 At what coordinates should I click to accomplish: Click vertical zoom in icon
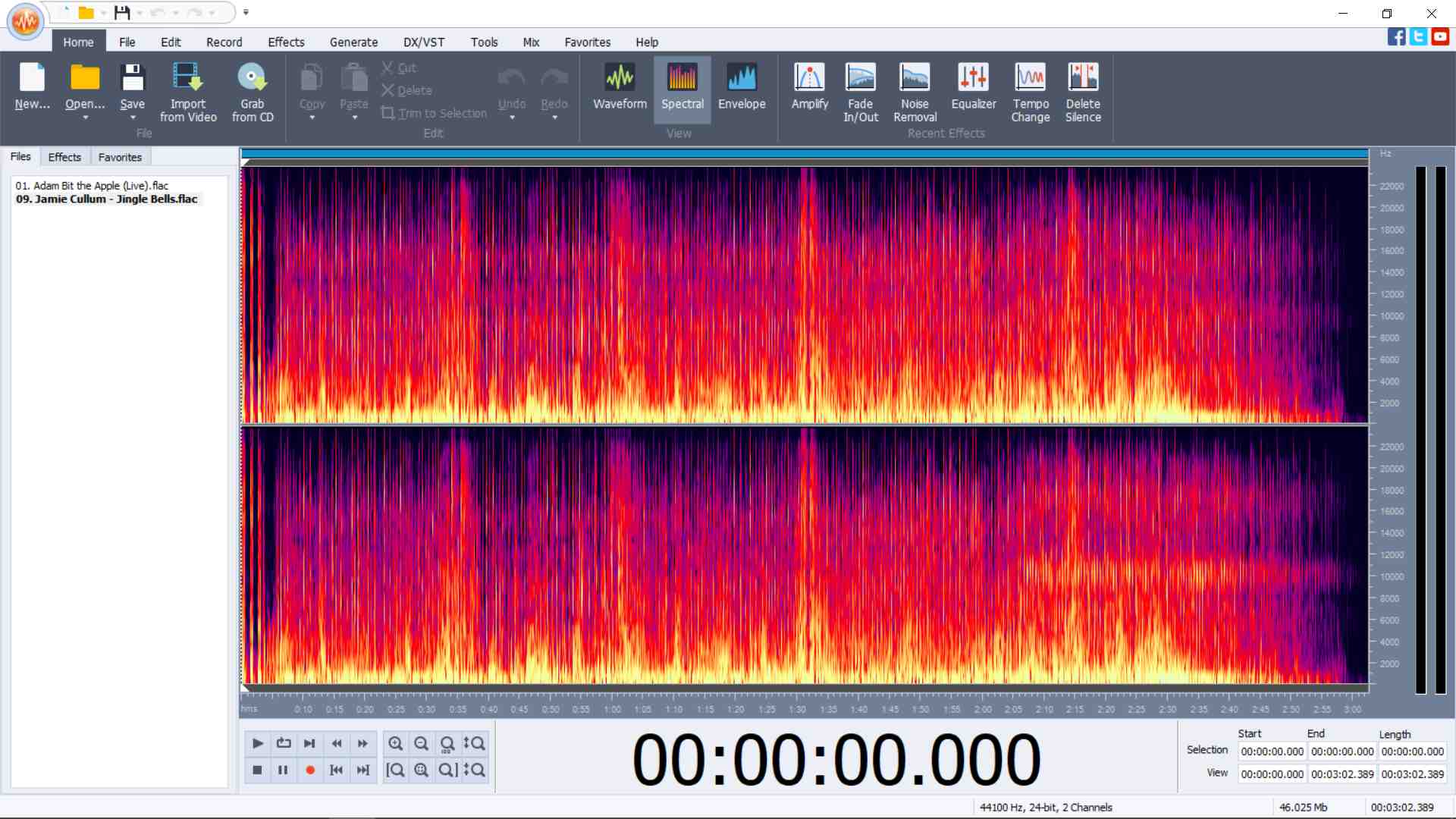pos(474,743)
